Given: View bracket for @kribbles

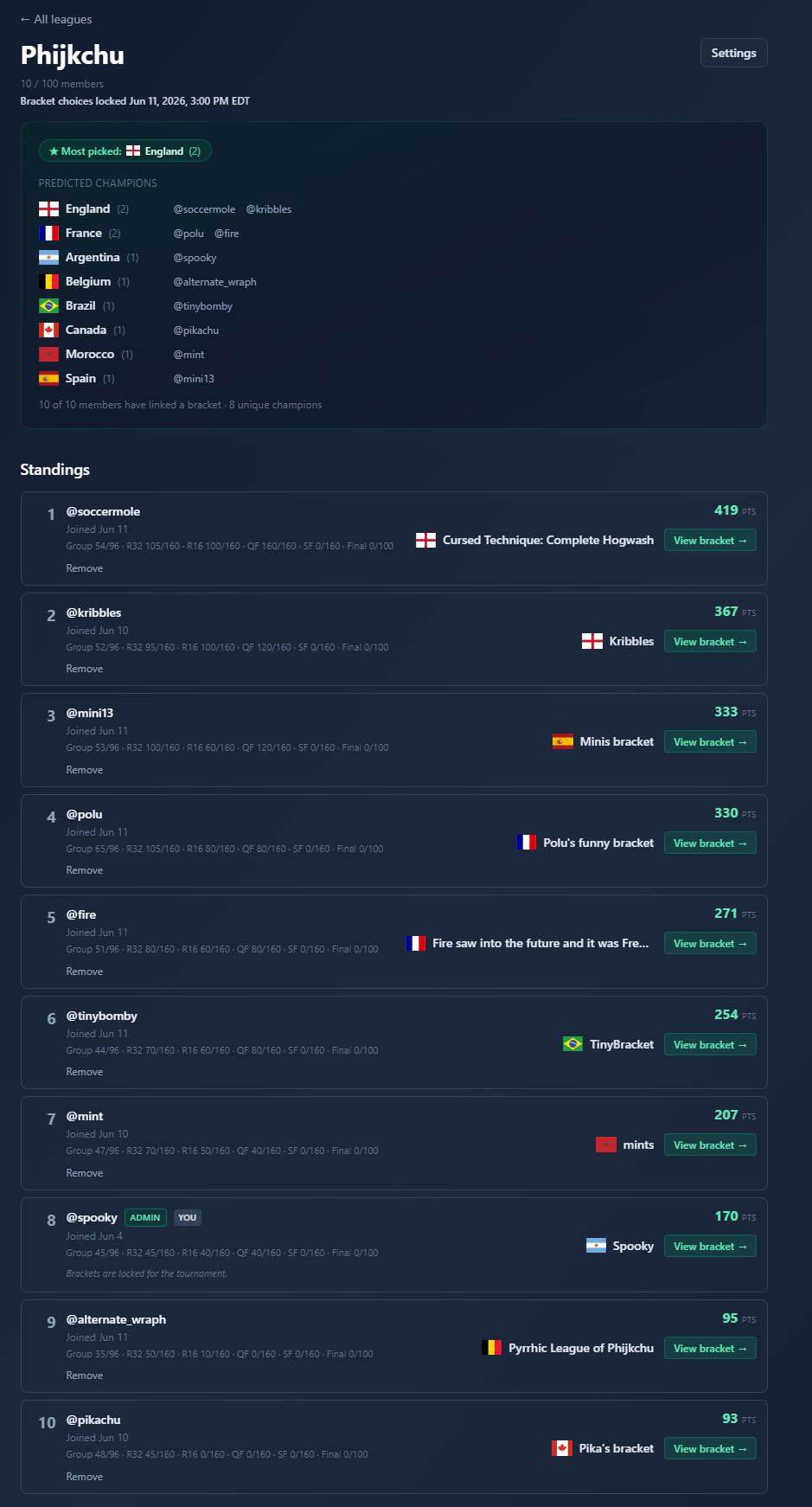Looking at the screenshot, I should click(710, 641).
